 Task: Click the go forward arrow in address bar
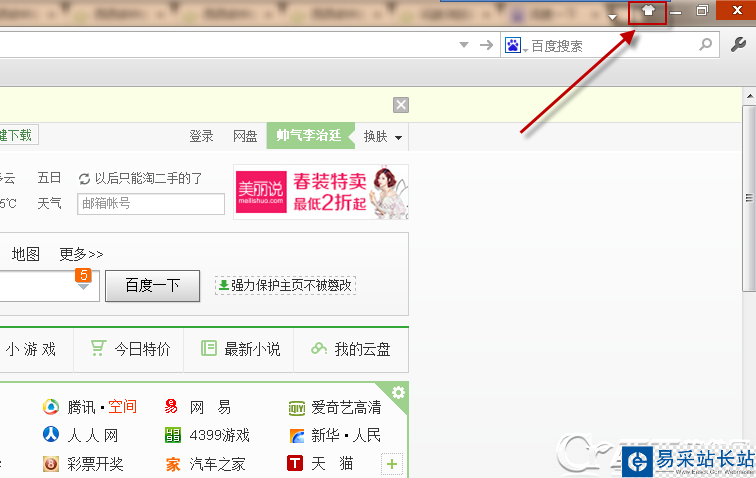486,45
